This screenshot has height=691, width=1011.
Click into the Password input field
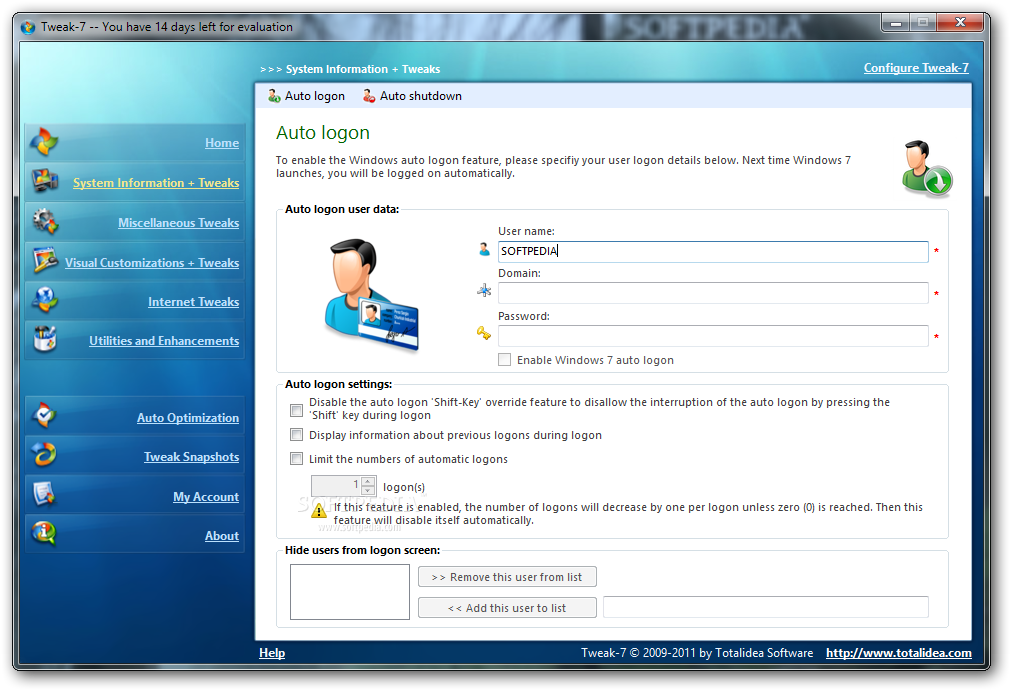click(713, 336)
